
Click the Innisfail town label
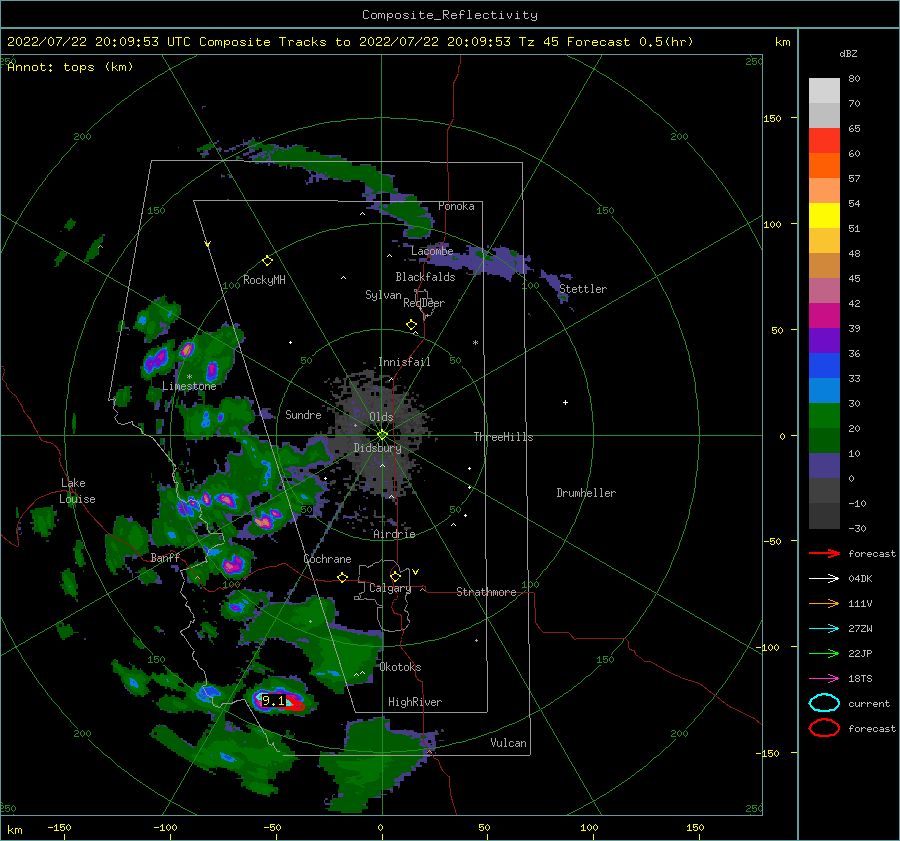pos(404,362)
